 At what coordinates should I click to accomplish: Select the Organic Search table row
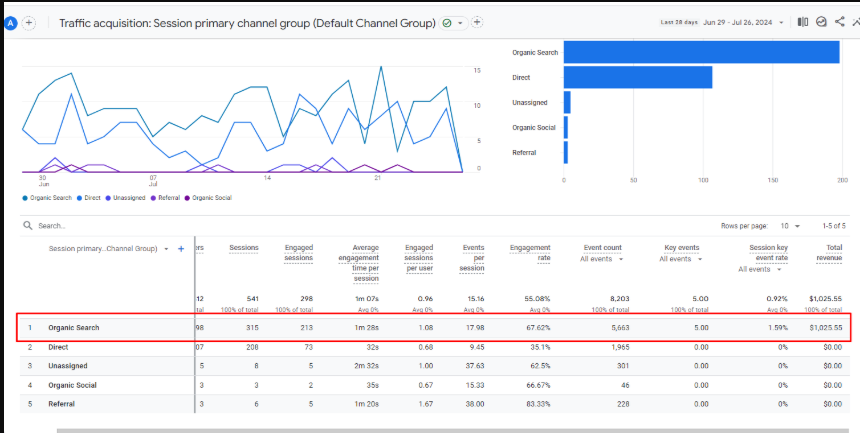click(x=75, y=327)
